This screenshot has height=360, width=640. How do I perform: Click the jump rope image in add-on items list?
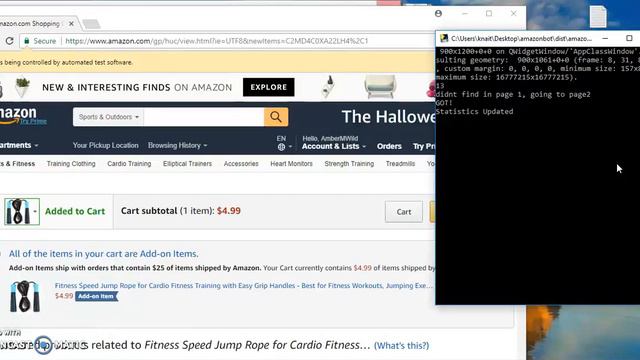25,297
